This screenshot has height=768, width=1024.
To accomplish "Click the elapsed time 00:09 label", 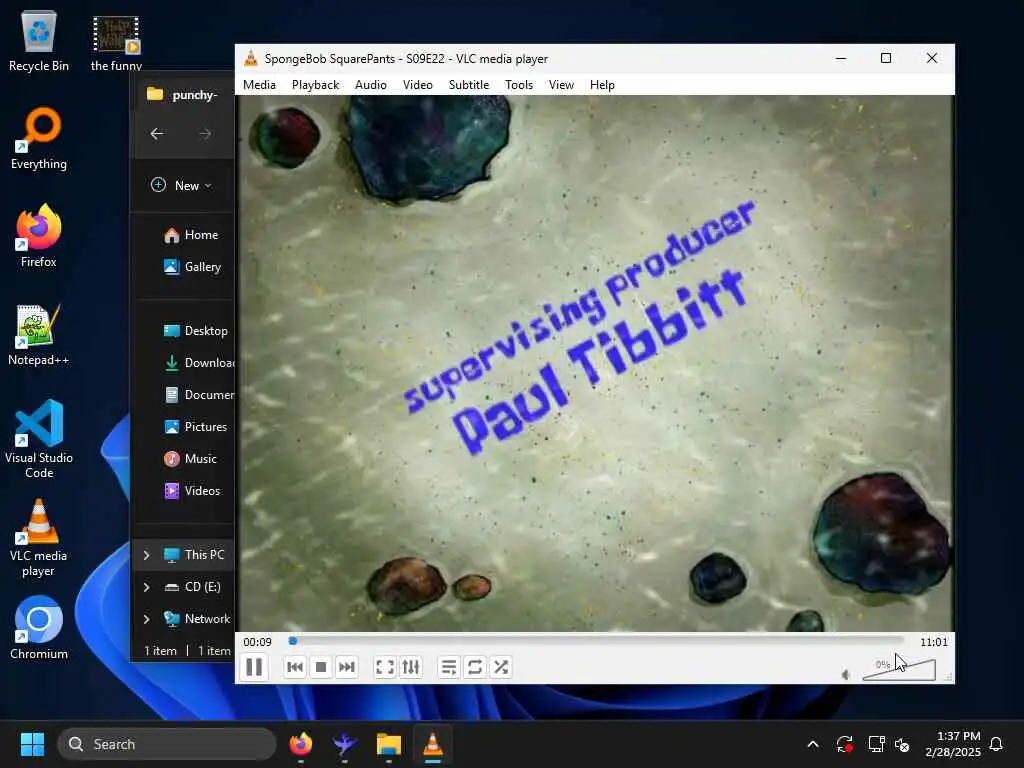I will (257, 642).
